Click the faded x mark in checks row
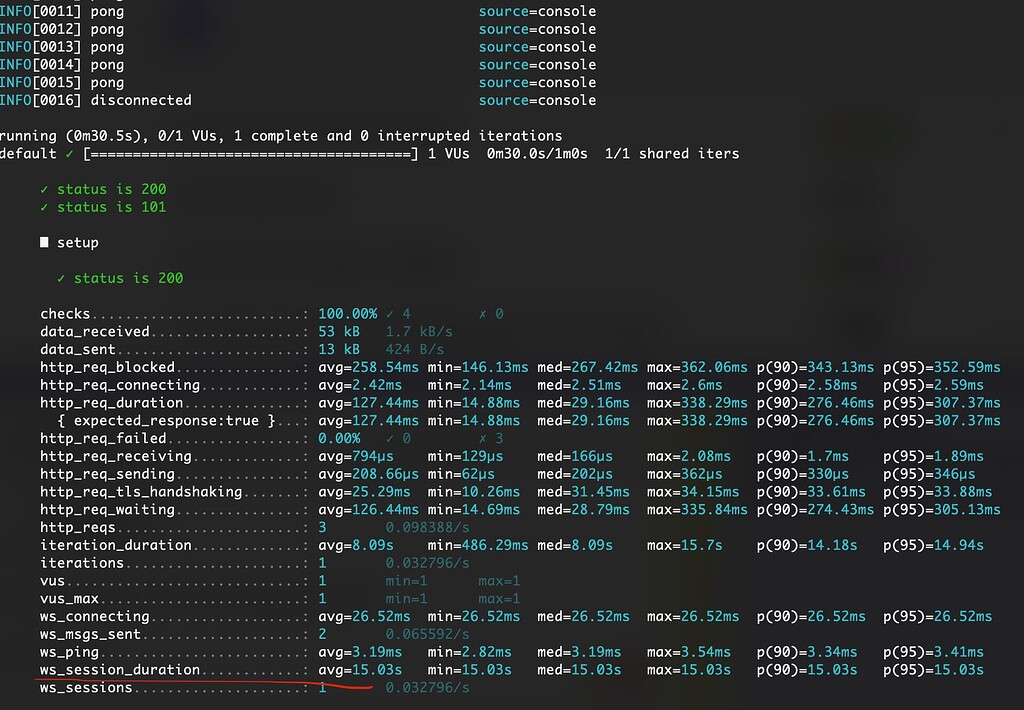The width and height of the screenshot is (1024, 710). (482, 314)
